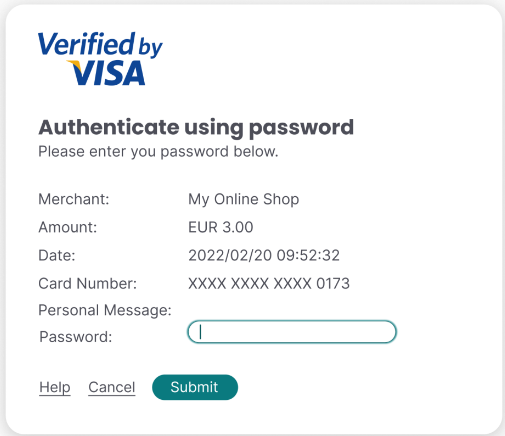Click the Card Number label
Viewport: 505px width, 436px height.
click(x=88, y=284)
